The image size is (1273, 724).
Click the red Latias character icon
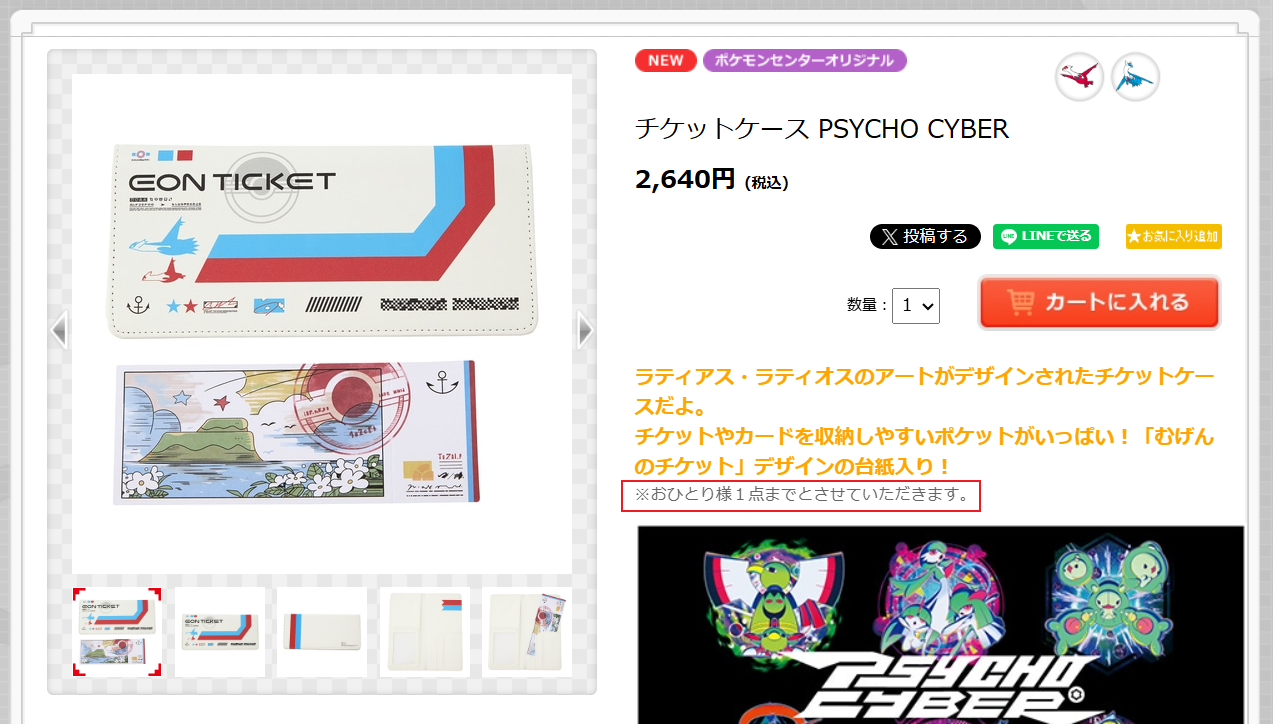click(x=1079, y=77)
